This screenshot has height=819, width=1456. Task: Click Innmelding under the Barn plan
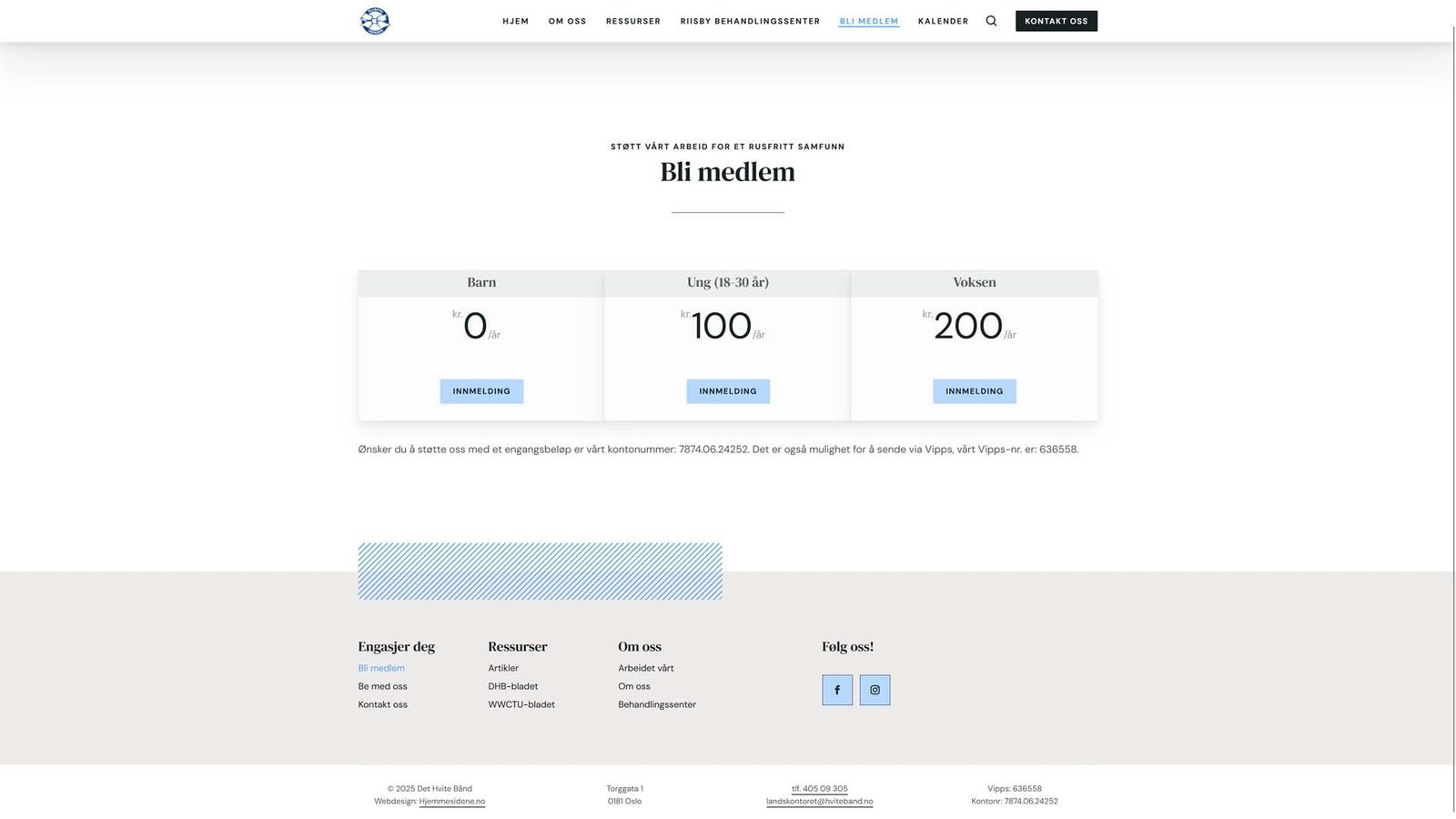[x=481, y=391]
